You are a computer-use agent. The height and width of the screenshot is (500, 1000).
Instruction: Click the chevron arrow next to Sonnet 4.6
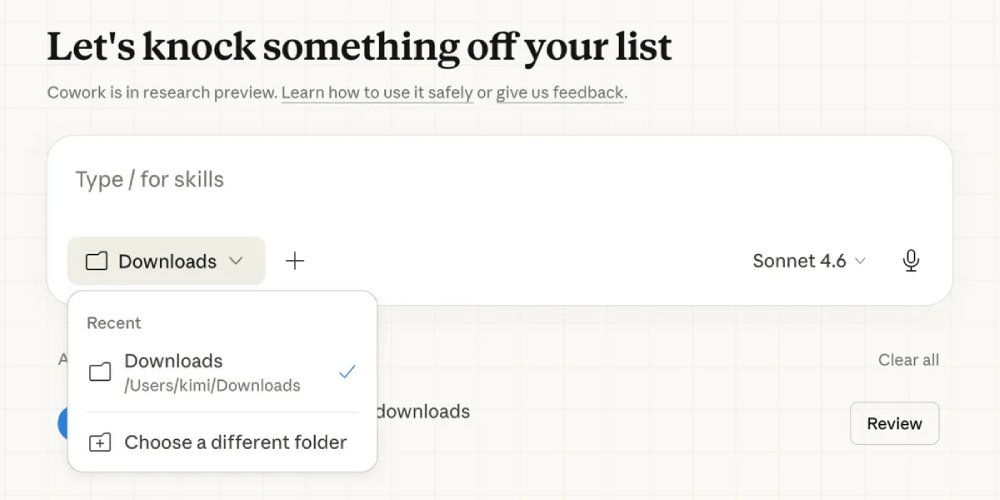[860, 261]
